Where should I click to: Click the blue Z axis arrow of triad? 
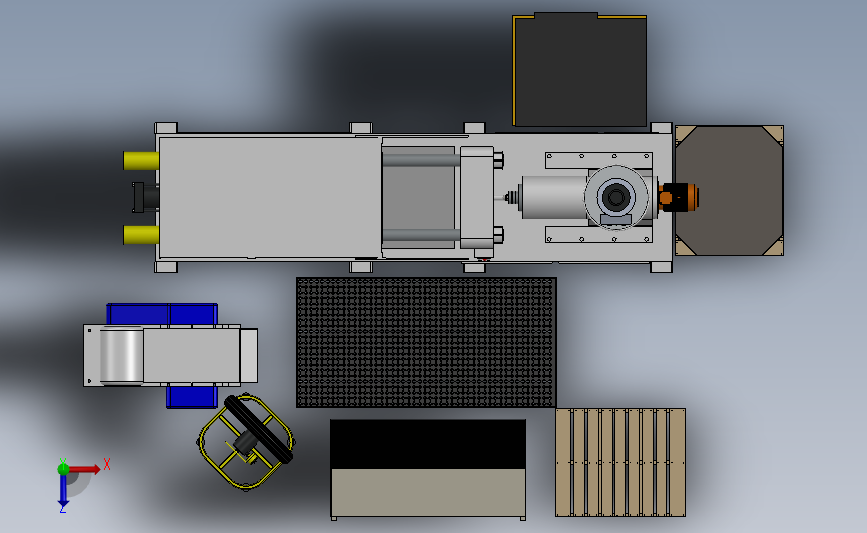(x=63, y=491)
